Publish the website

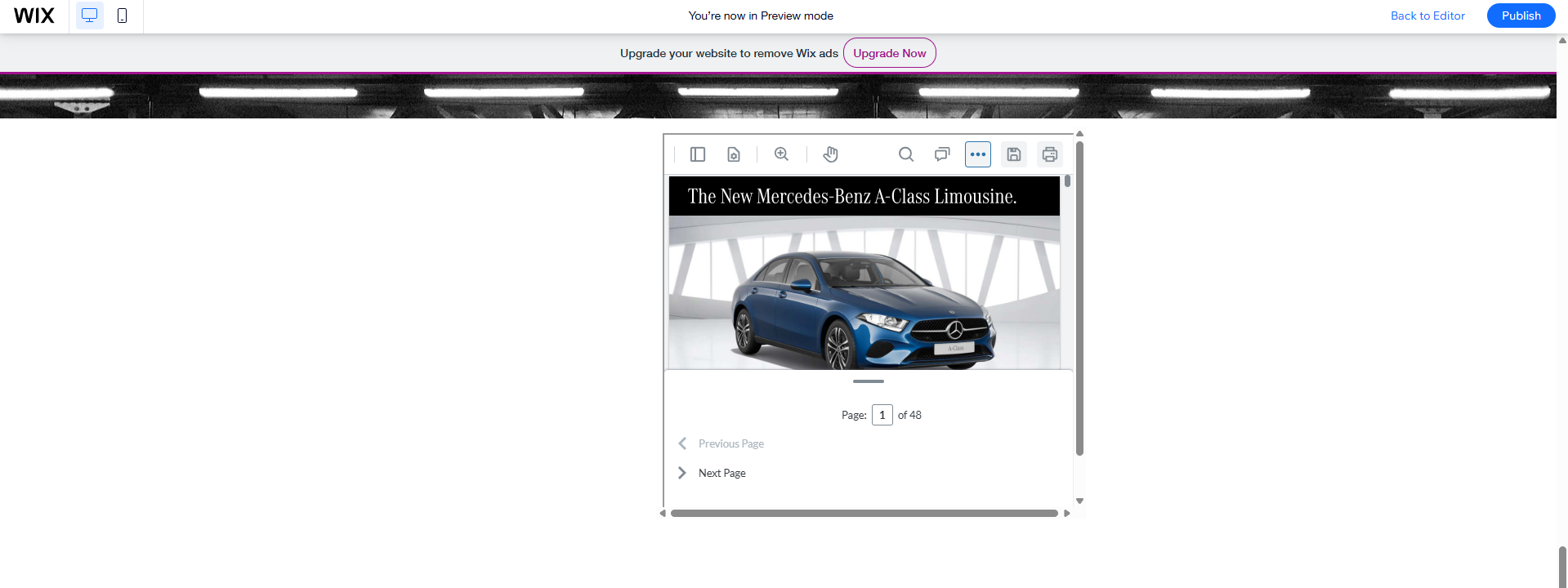pyautogui.click(x=1521, y=16)
